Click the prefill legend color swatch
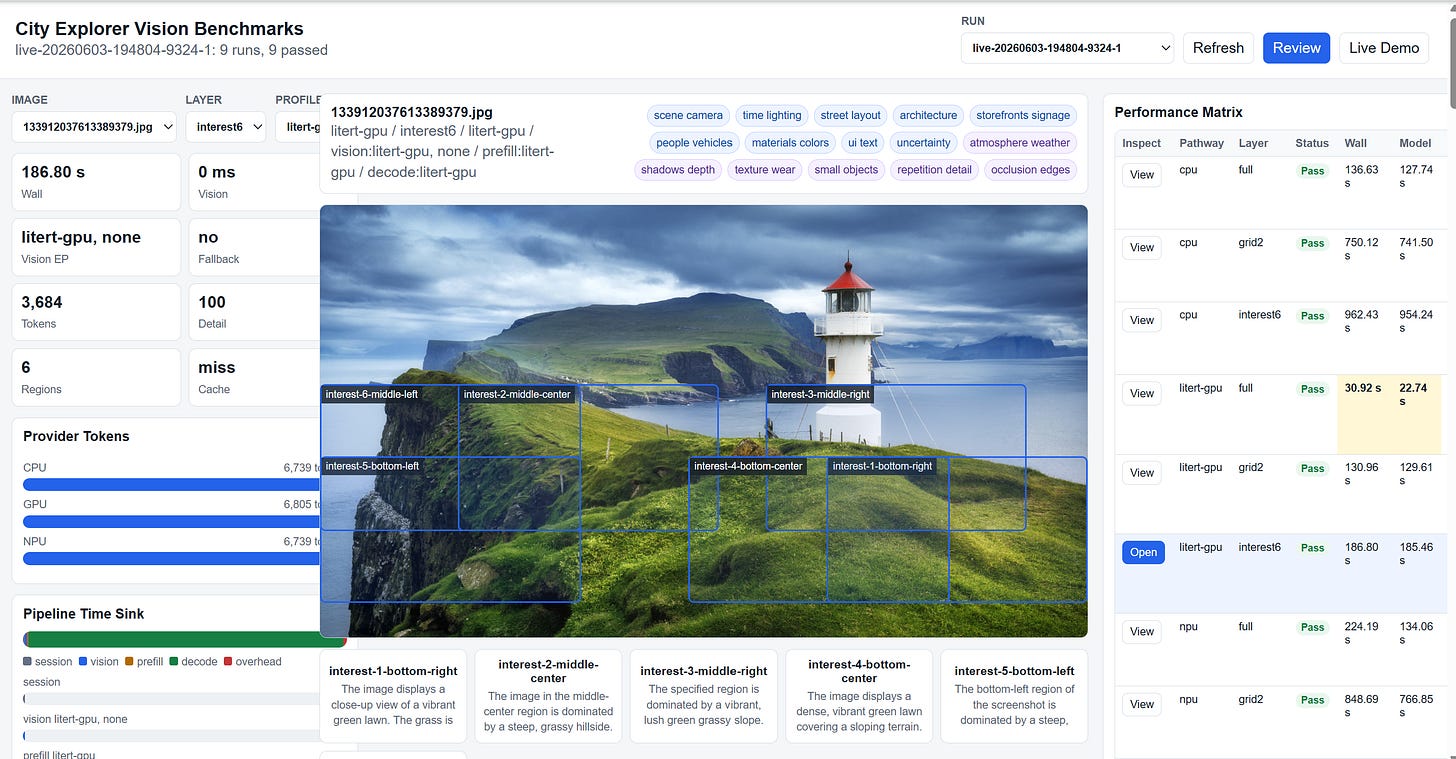The image size is (1456, 759). pos(130,662)
